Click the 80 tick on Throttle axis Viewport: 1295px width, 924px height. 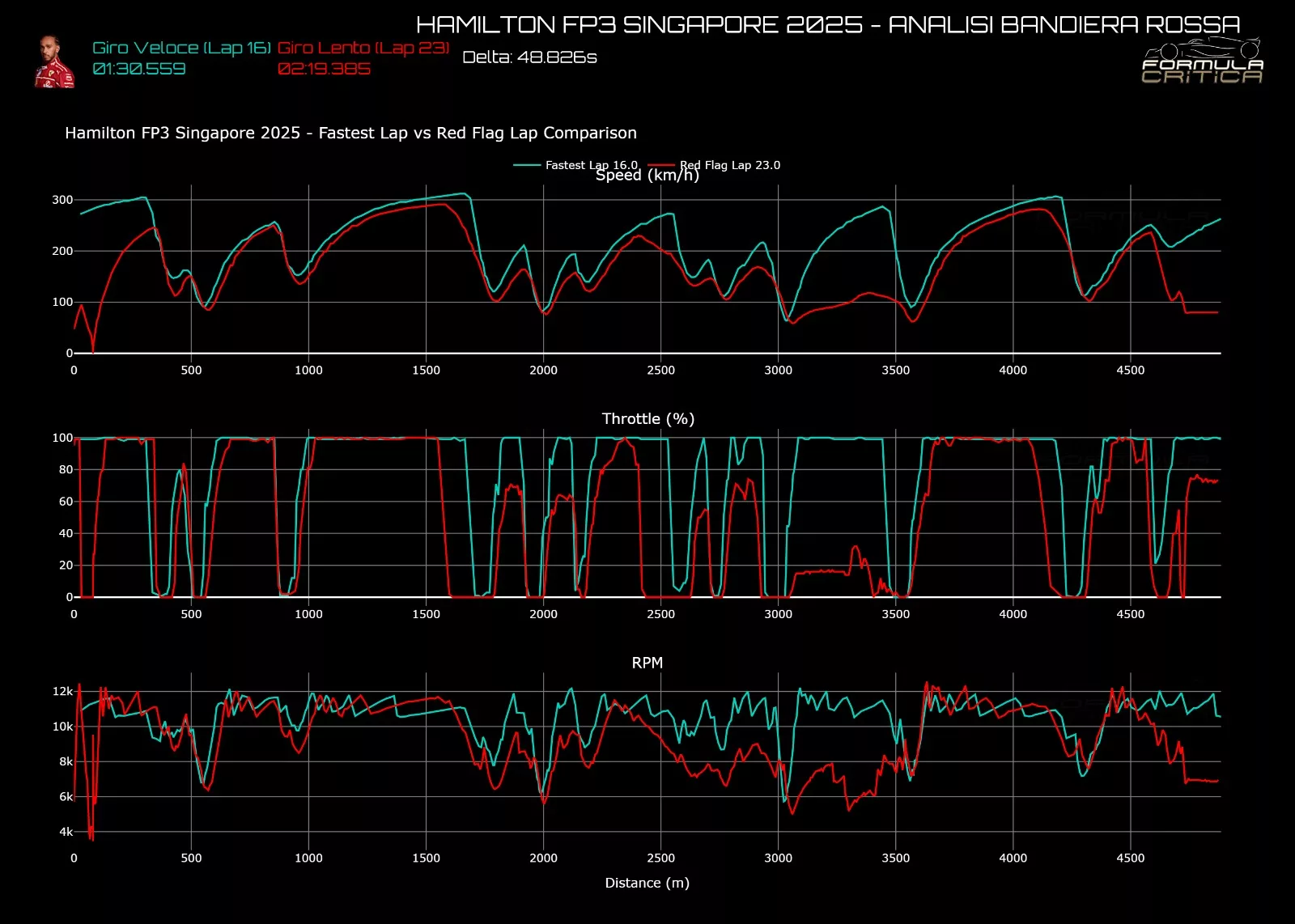tap(66, 469)
